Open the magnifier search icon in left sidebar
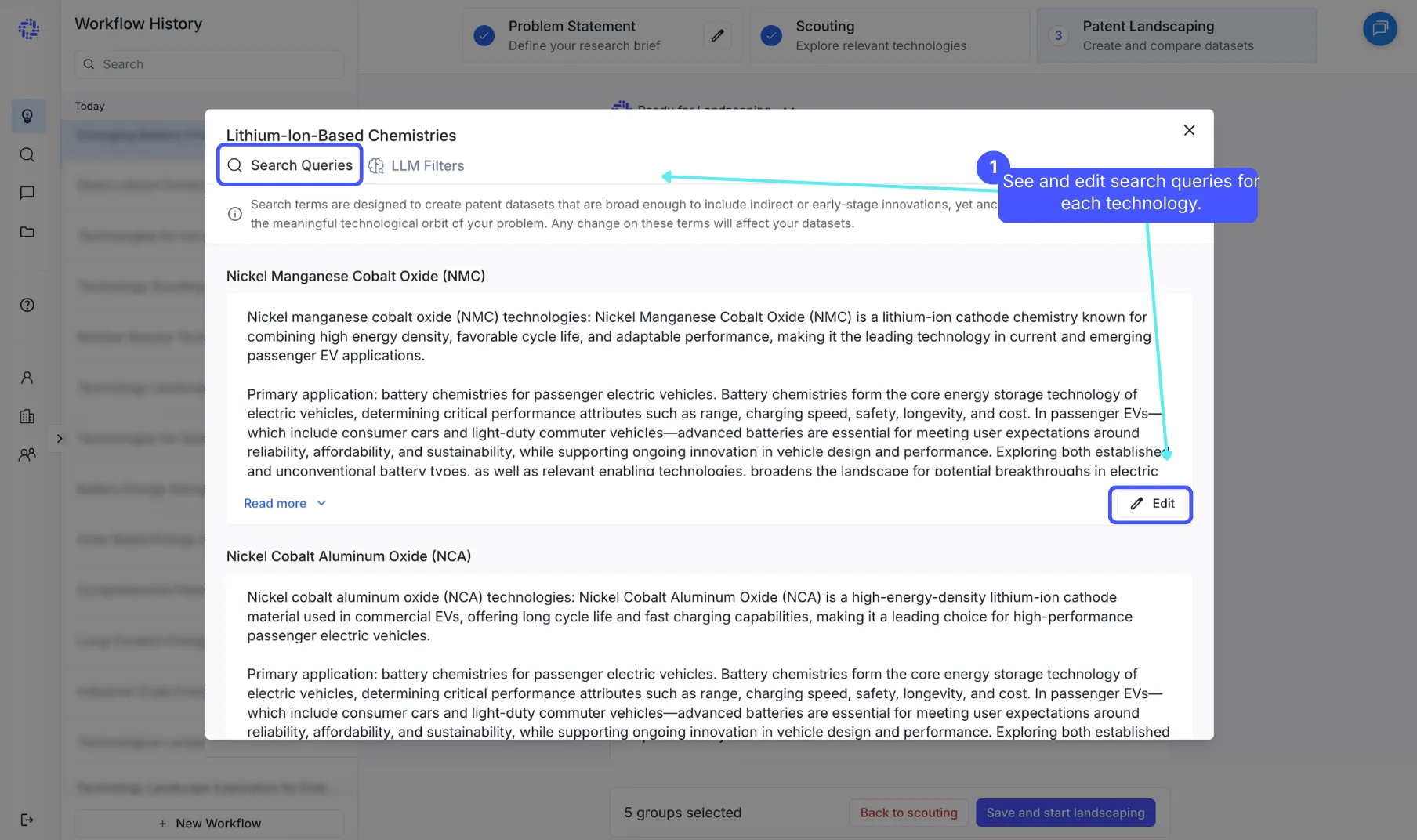 pyautogui.click(x=27, y=154)
